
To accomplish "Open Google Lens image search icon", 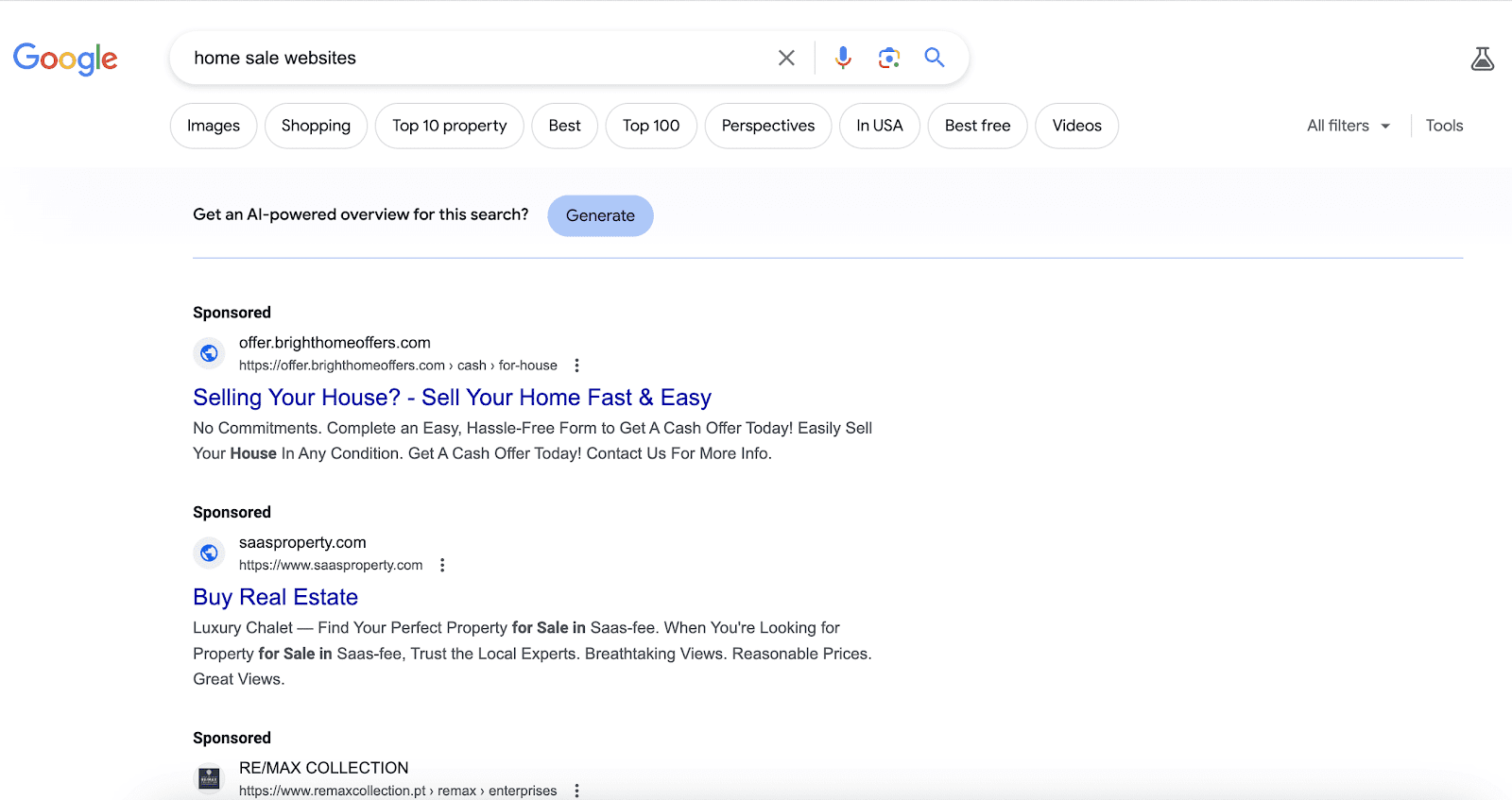I will point(888,58).
